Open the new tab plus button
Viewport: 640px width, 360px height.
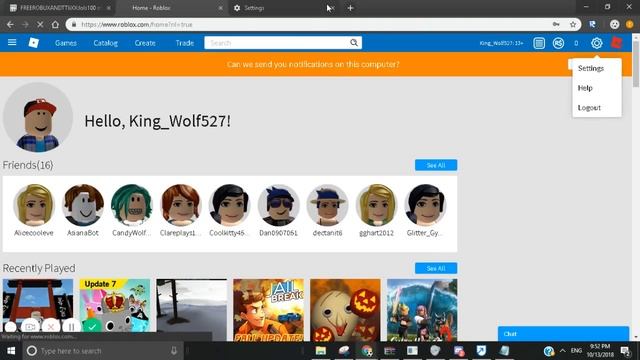[350, 8]
